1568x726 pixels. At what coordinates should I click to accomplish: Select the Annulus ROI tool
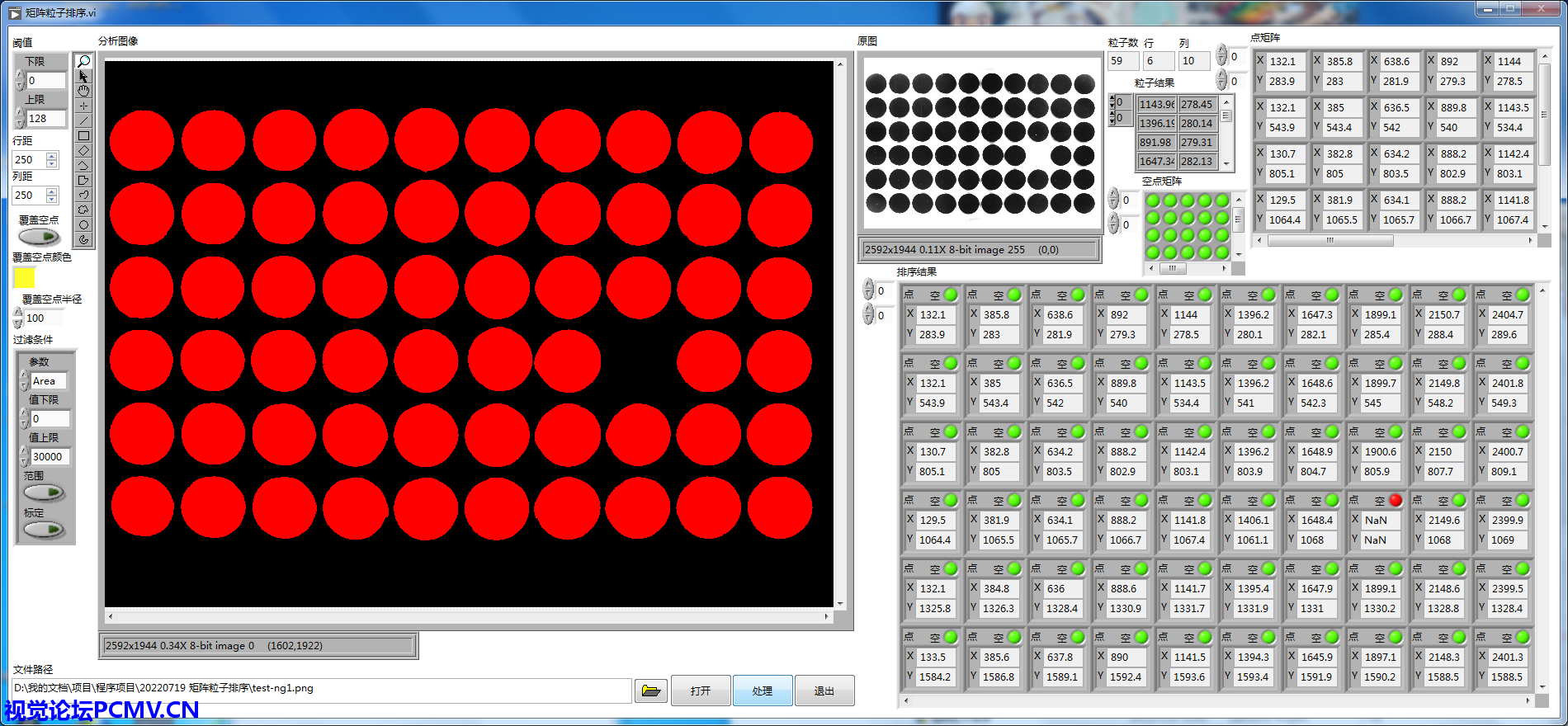pyautogui.click(x=83, y=239)
